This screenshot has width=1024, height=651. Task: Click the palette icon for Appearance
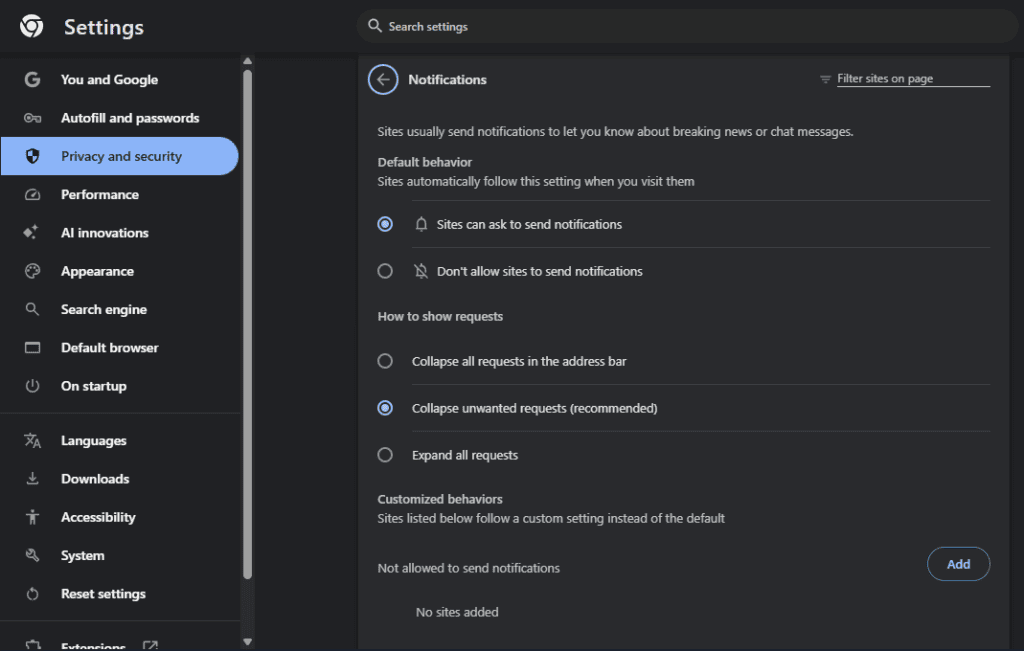tap(32, 271)
